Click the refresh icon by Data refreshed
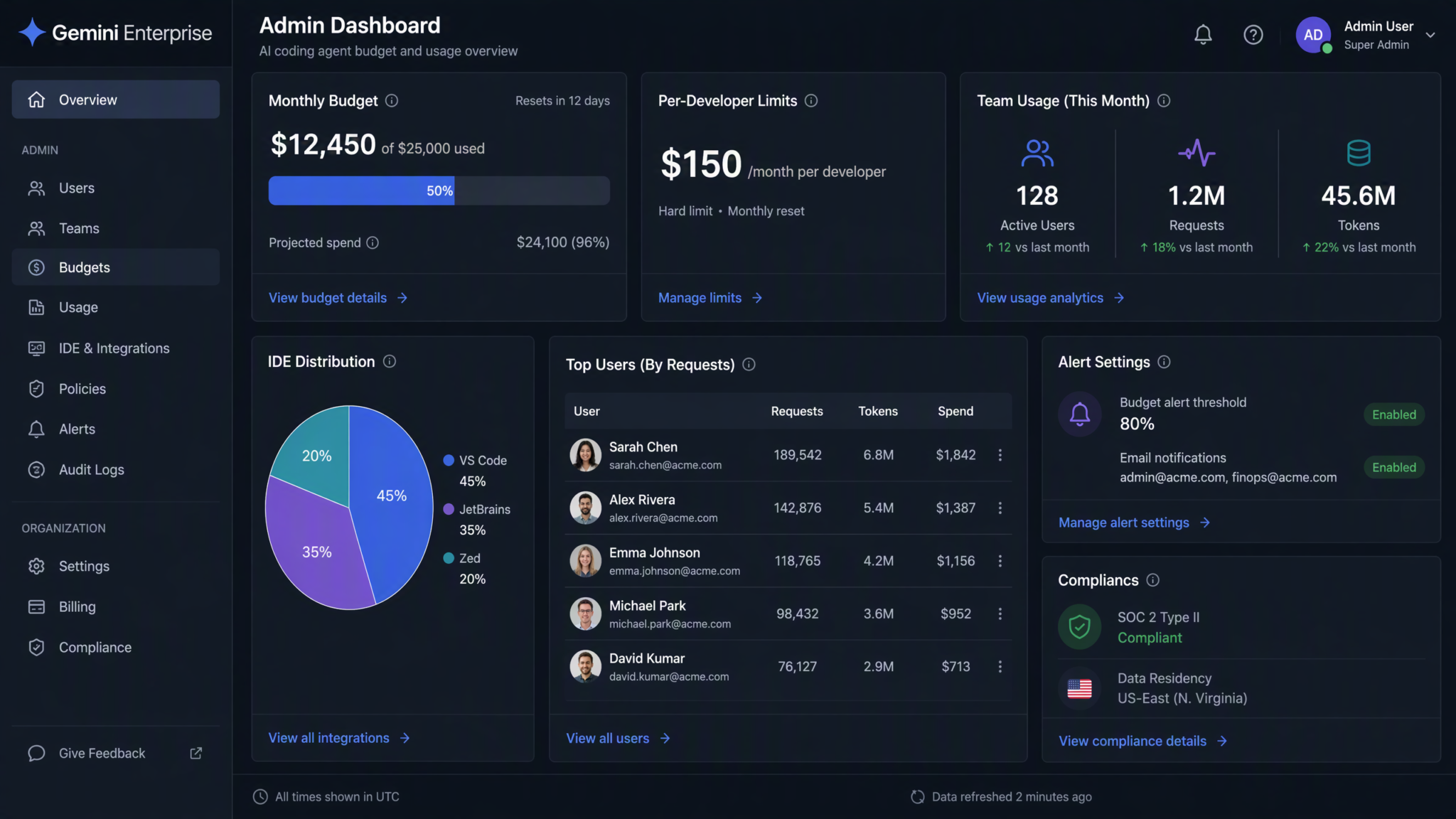1456x819 pixels. [x=918, y=797]
